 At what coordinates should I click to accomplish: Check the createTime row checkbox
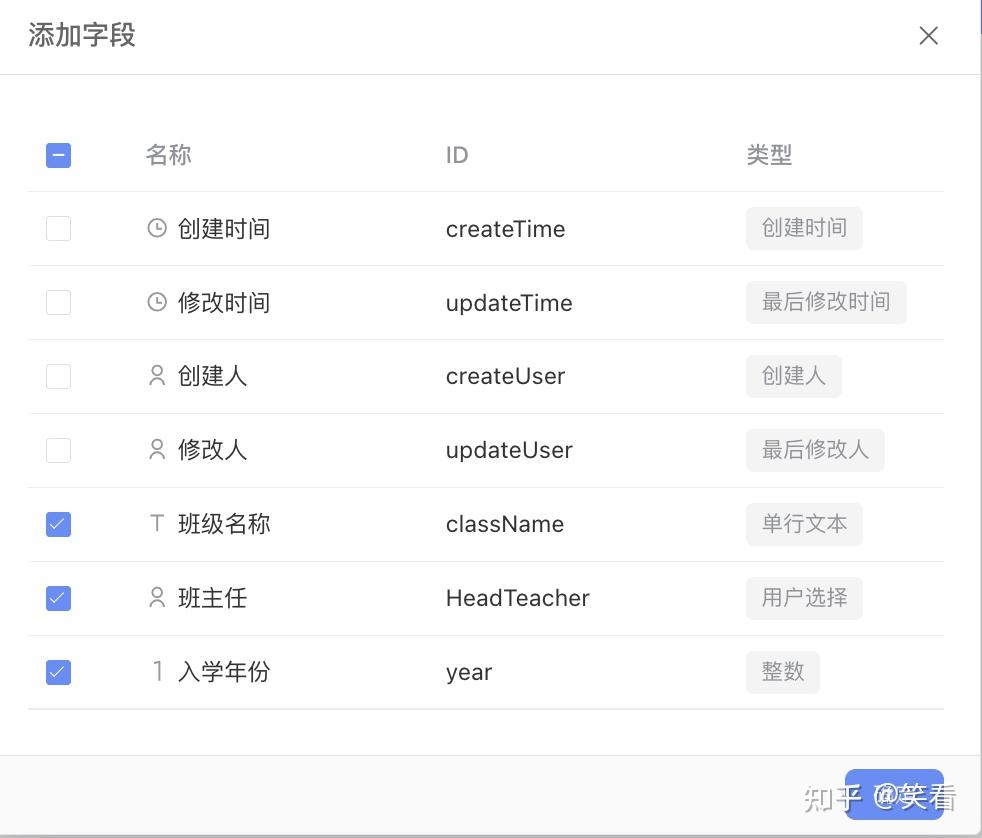[x=58, y=229]
